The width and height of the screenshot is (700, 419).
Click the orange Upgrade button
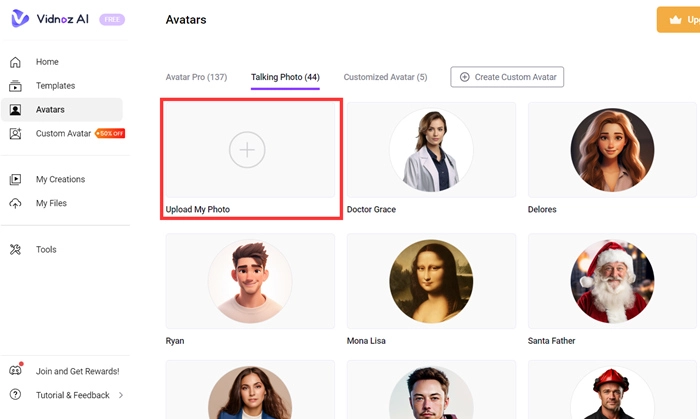pyautogui.click(x=678, y=20)
